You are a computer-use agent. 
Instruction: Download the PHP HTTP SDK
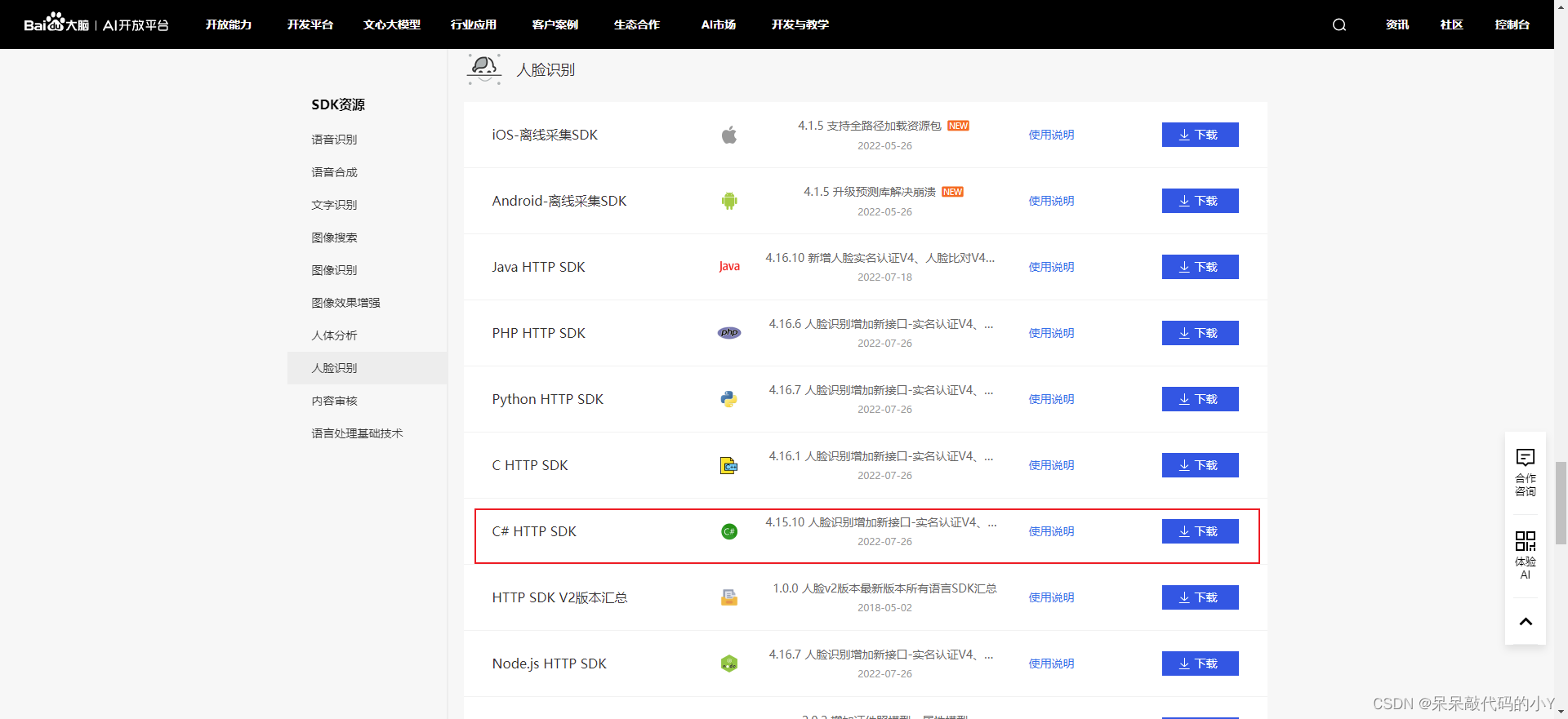pyautogui.click(x=1200, y=333)
